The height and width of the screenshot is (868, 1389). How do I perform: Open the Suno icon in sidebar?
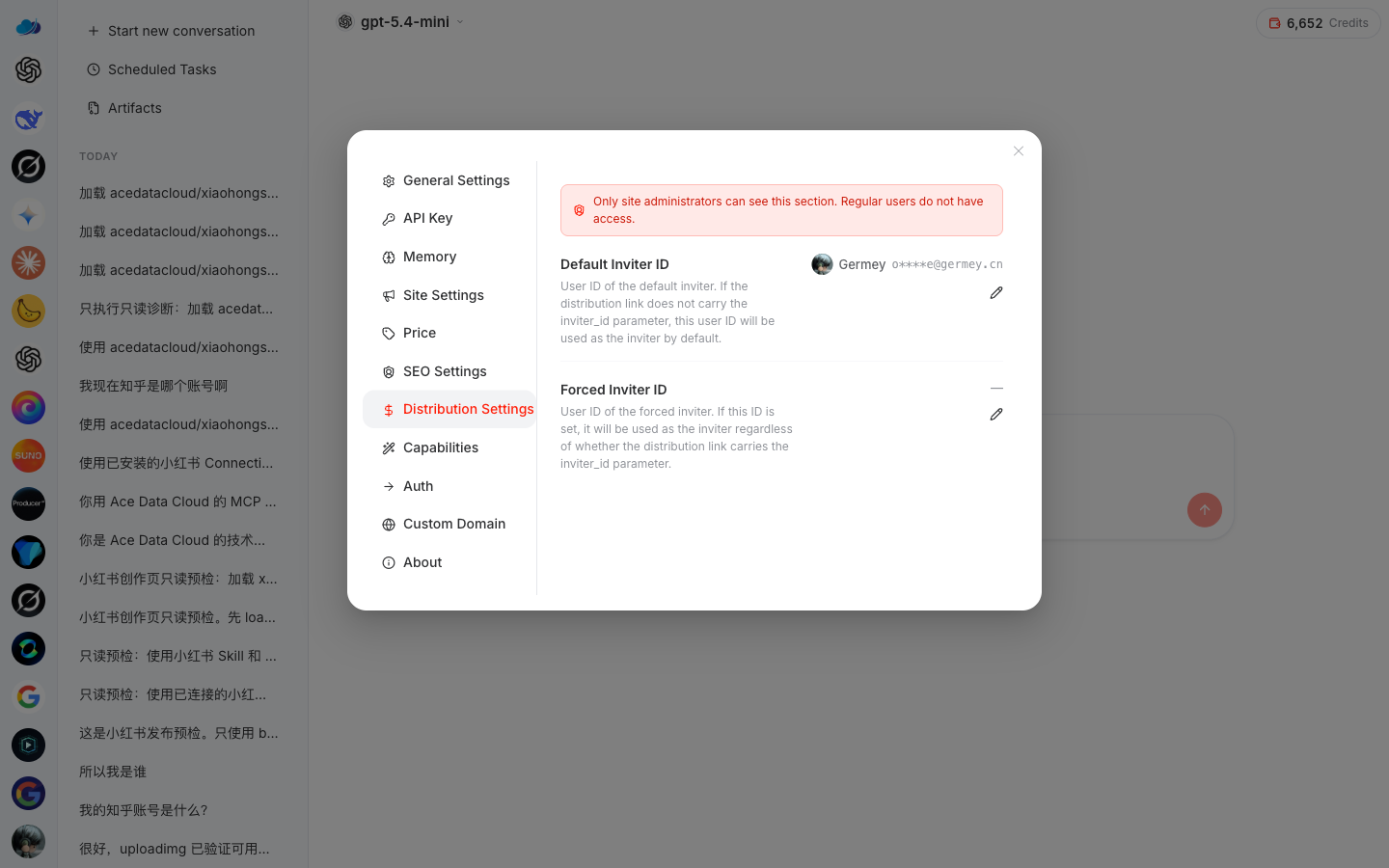point(28,456)
